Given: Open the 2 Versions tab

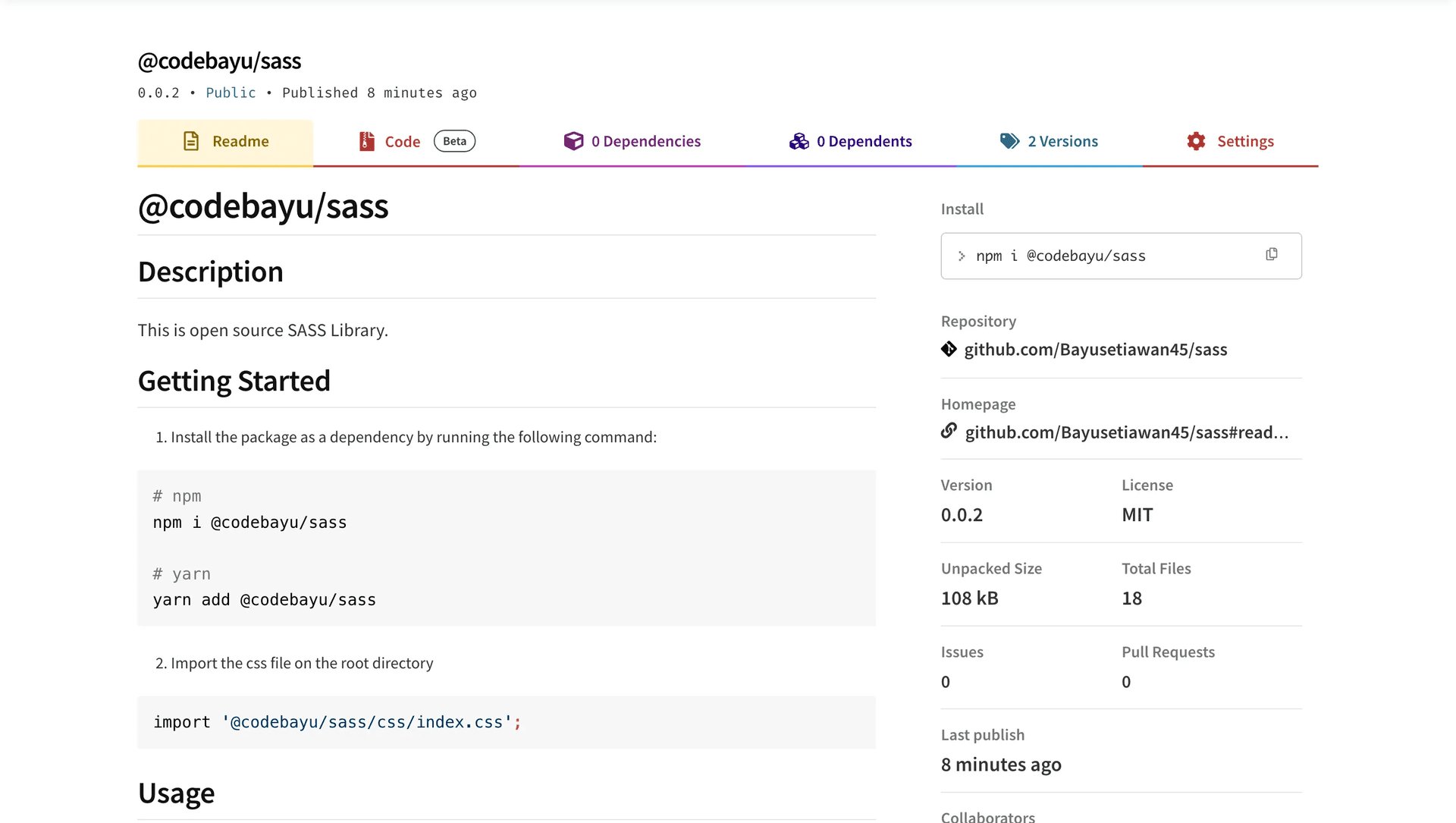Looking at the screenshot, I should click(1050, 142).
